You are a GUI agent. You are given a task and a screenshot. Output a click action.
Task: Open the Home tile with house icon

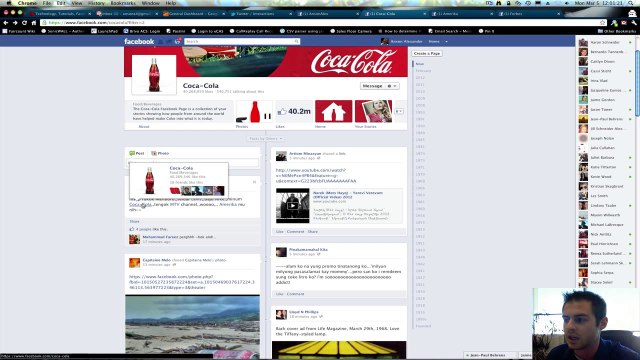click(333, 111)
